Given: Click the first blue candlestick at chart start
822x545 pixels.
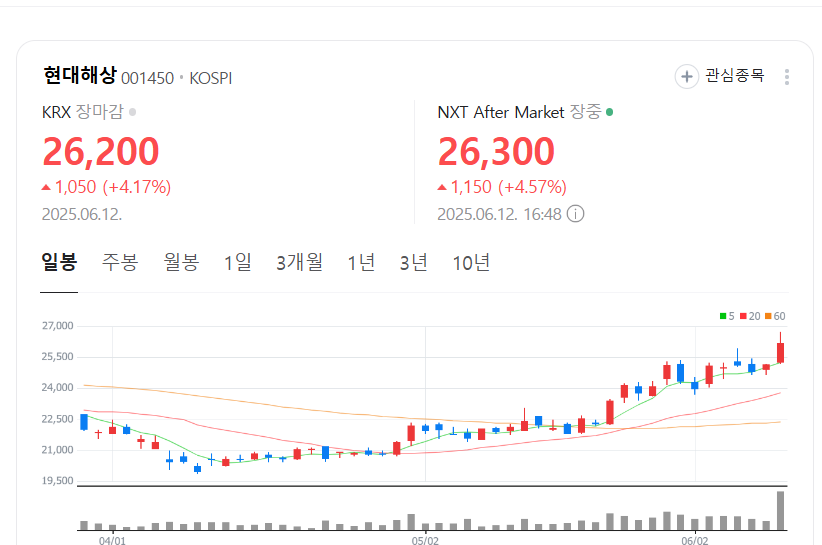Looking at the screenshot, I should click(84, 422).
